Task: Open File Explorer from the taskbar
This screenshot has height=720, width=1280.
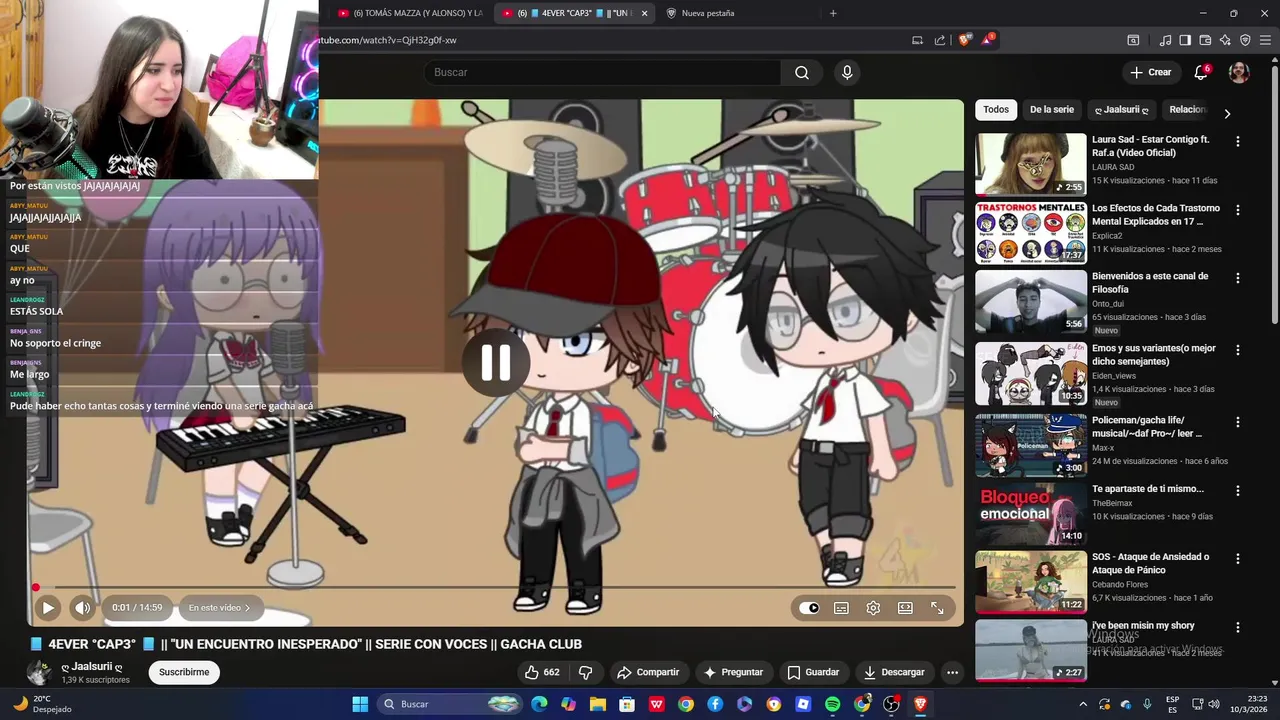Action: pyautogui.click(x=598, y=704)
